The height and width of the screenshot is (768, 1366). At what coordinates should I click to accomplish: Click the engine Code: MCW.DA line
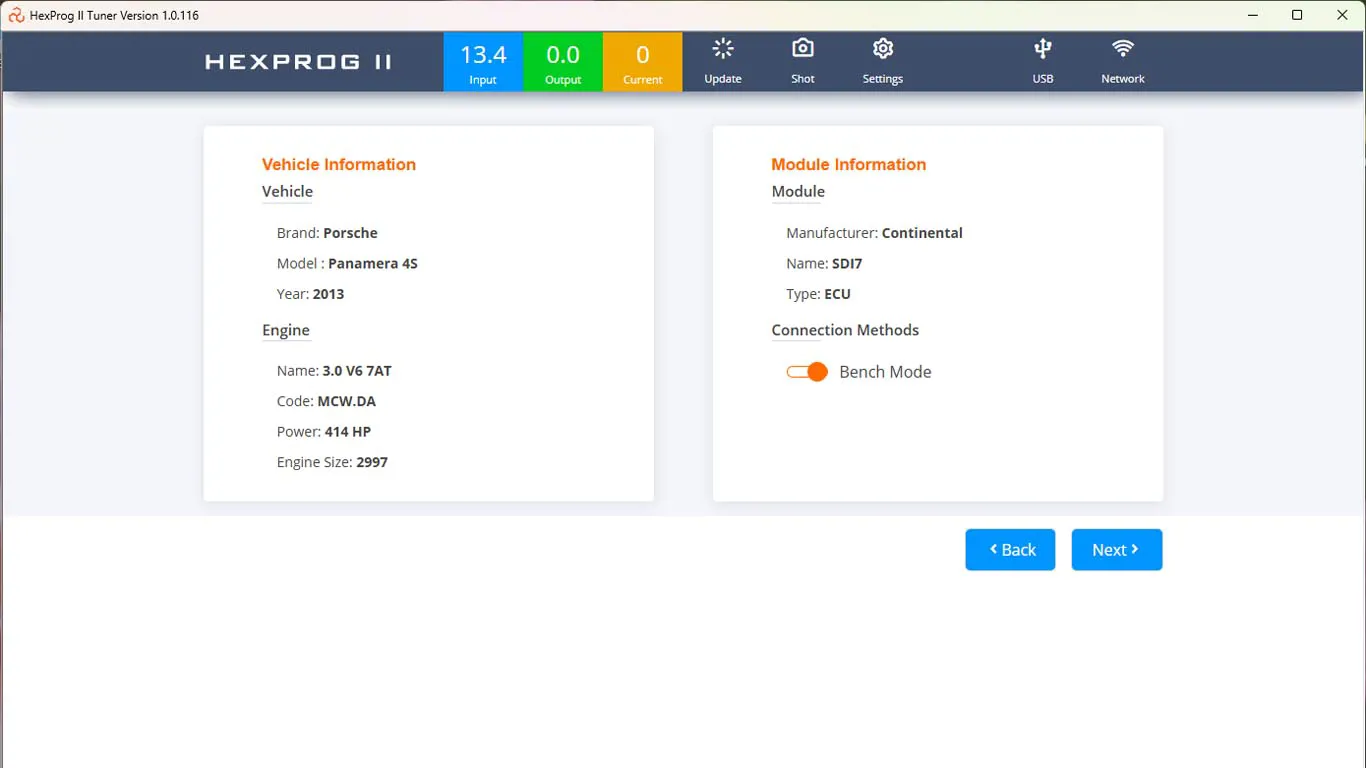[x=326, y=401]
